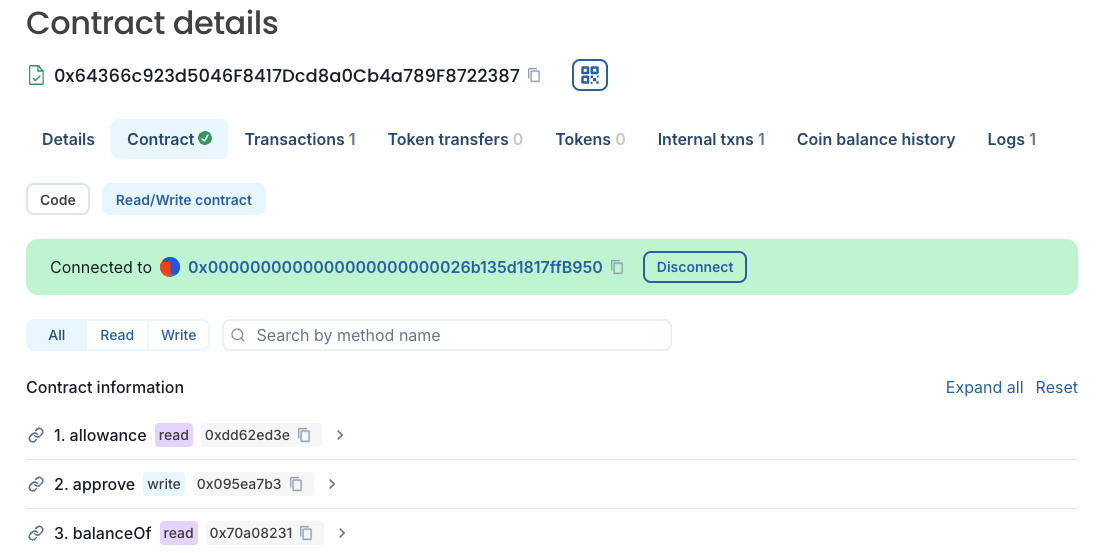Open the QR code for contract address
The height and width of the screenshot is (553, 1096).
(590, 75)
